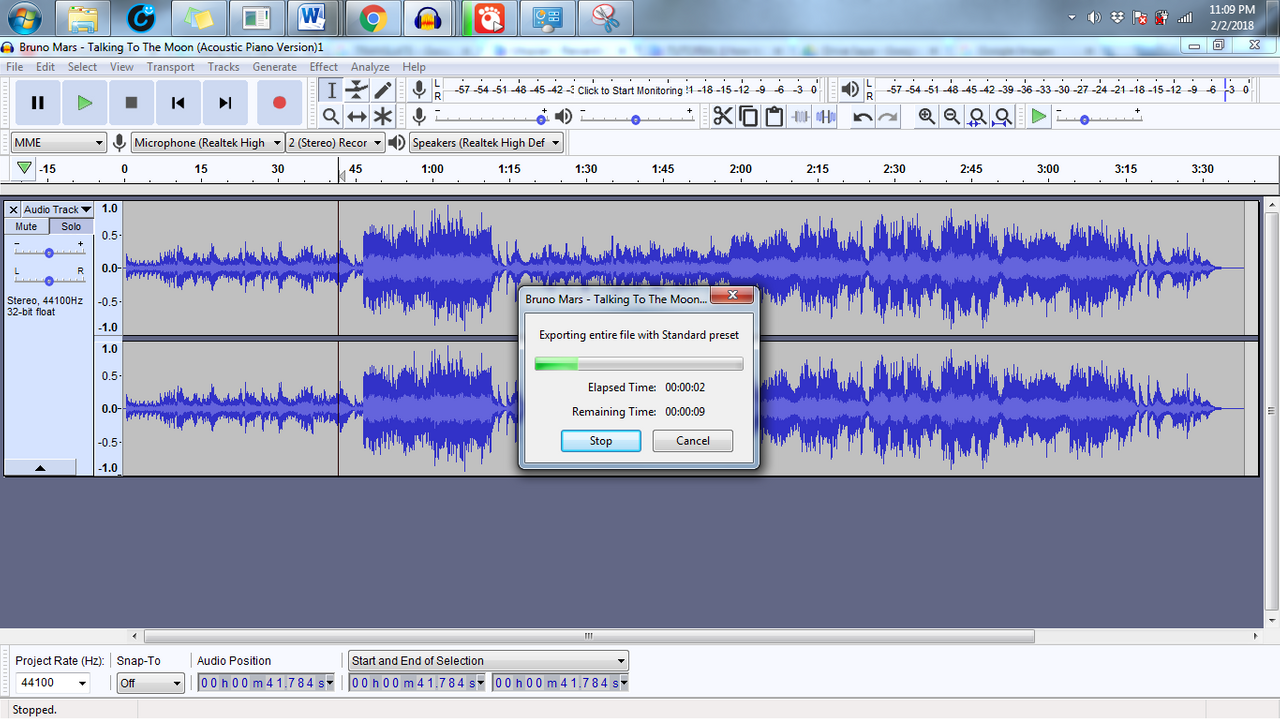The image size is (1280, 720).
Task: Open the Start and End of Selection dropdown
Action: pyautogui.click(x=488, y=660)
